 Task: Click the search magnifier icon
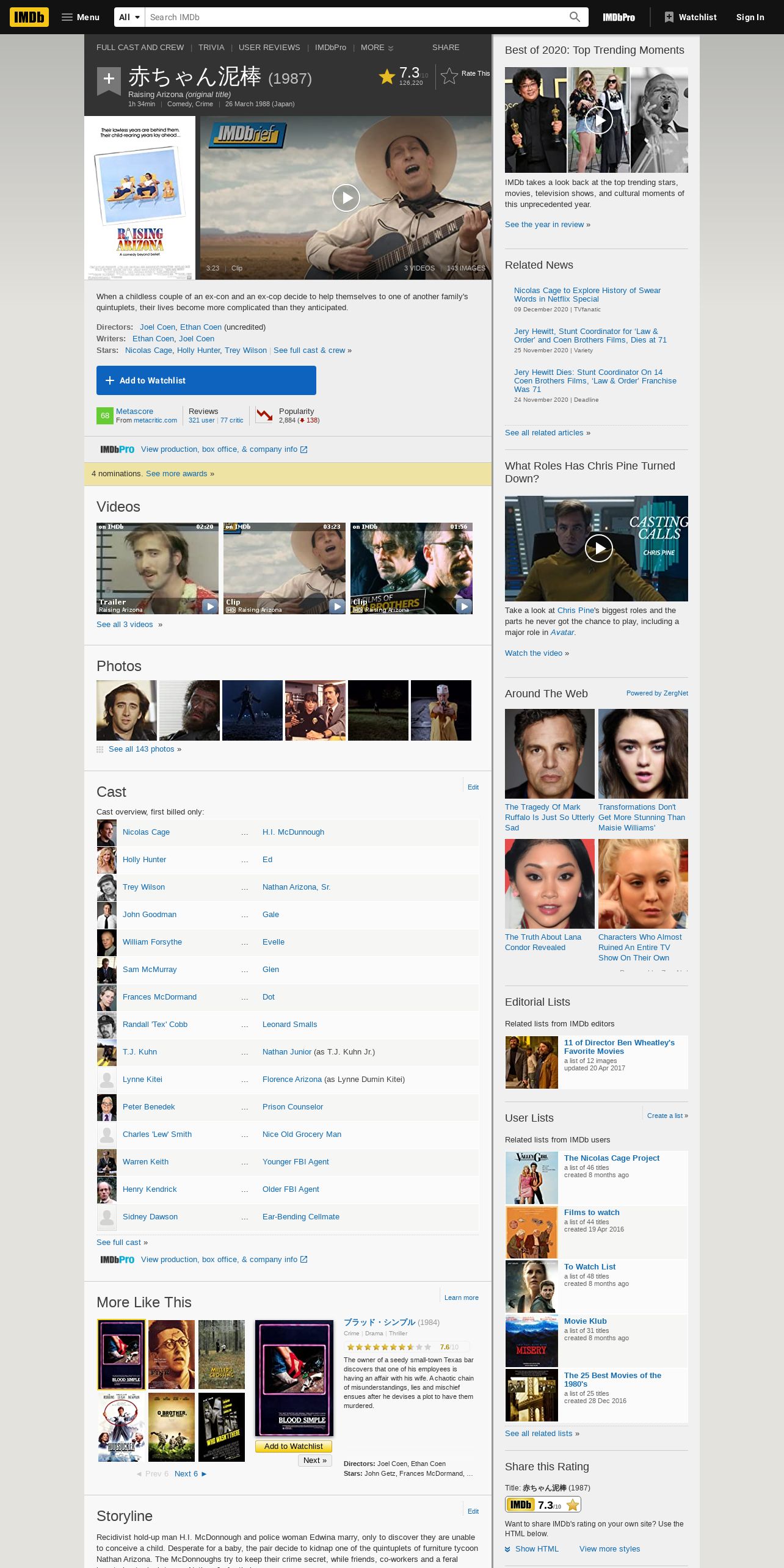575,17
